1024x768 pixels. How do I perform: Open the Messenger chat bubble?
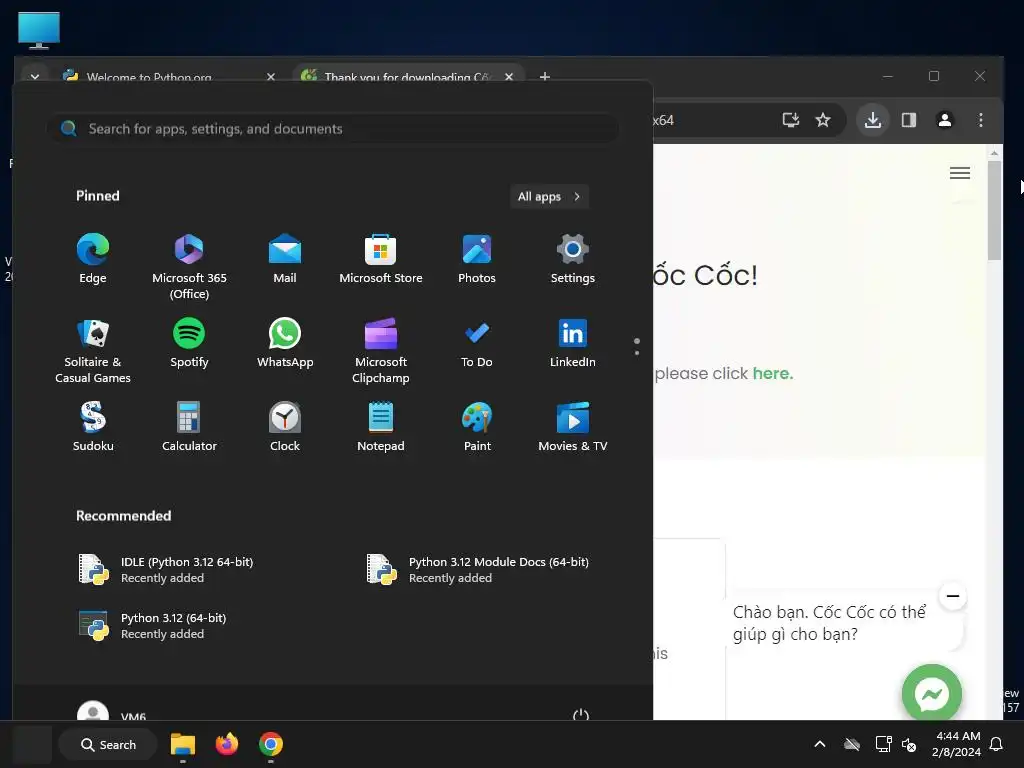tap(932, 694)
